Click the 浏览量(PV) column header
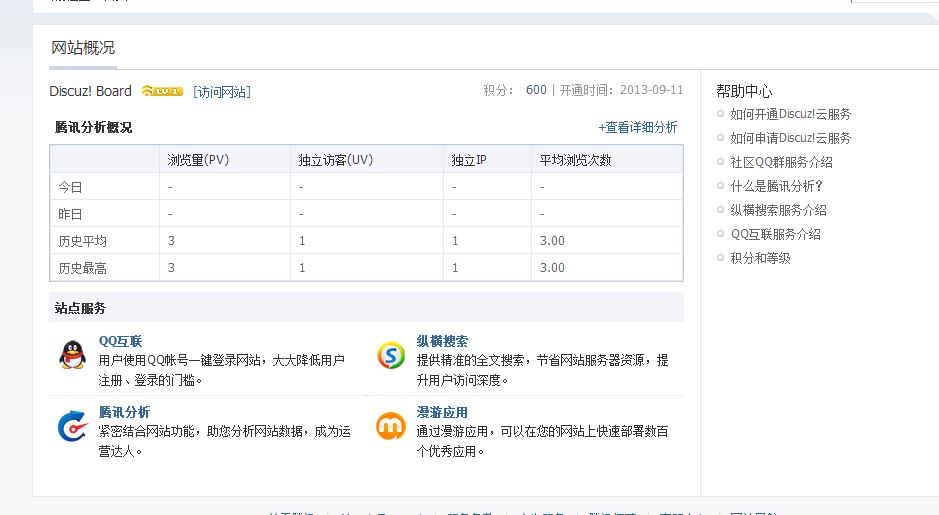Viewport: 939px width, 515px height. pyautogui.click(x=198, y=160)
